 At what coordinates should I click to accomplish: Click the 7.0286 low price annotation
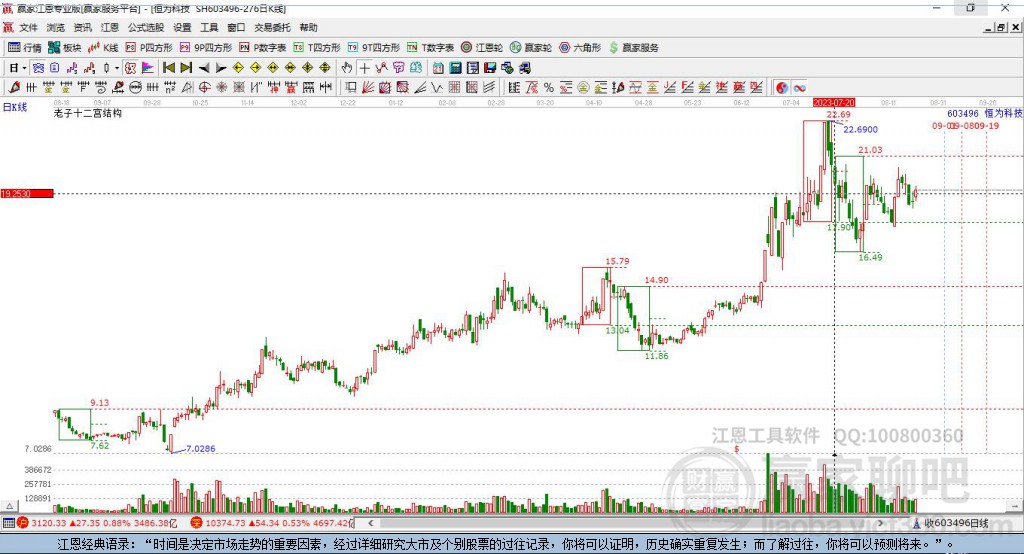point(200,448)
